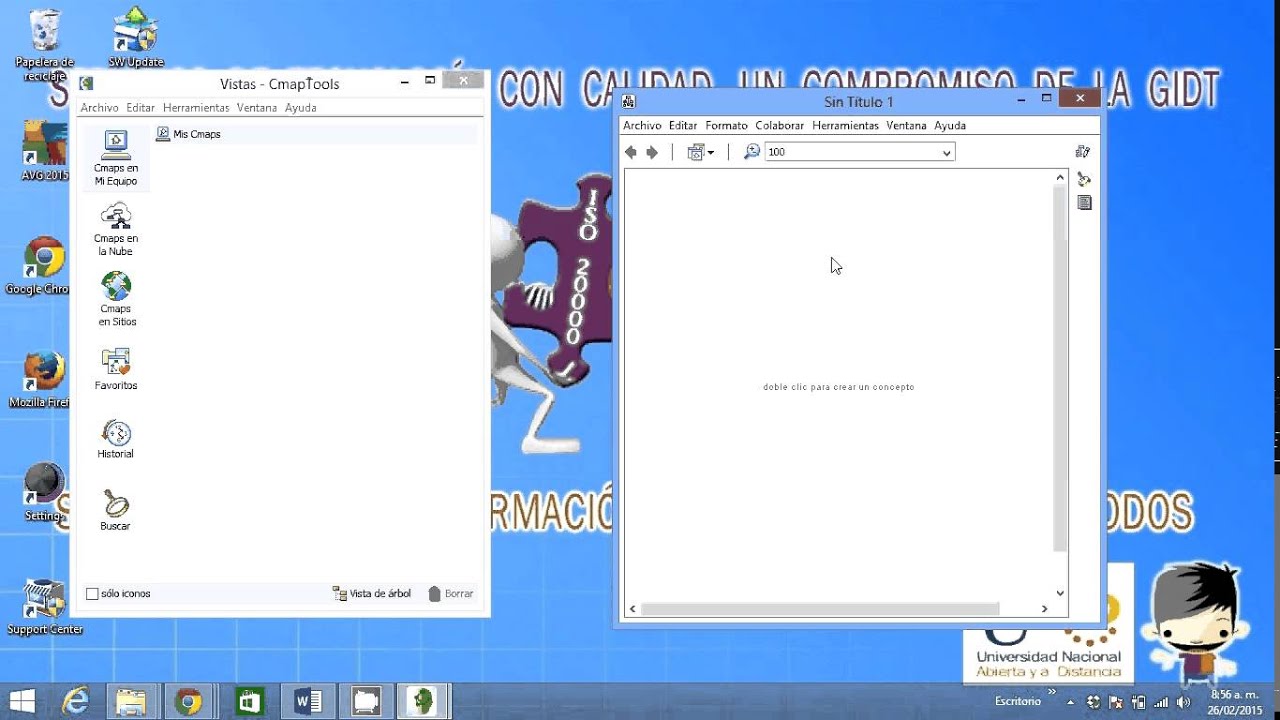Click the Cmap icon in Sin Título 1 title bar

tap(629, 101)
